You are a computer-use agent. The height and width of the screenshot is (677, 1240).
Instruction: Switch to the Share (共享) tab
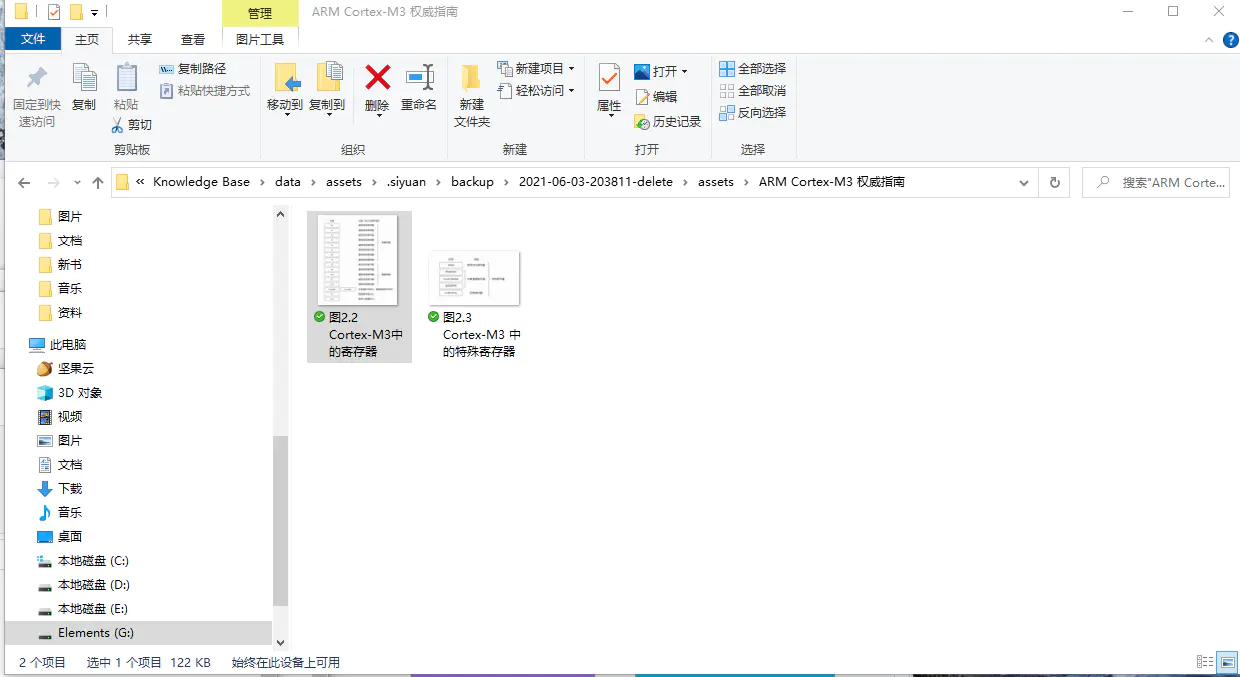point(140,39)
